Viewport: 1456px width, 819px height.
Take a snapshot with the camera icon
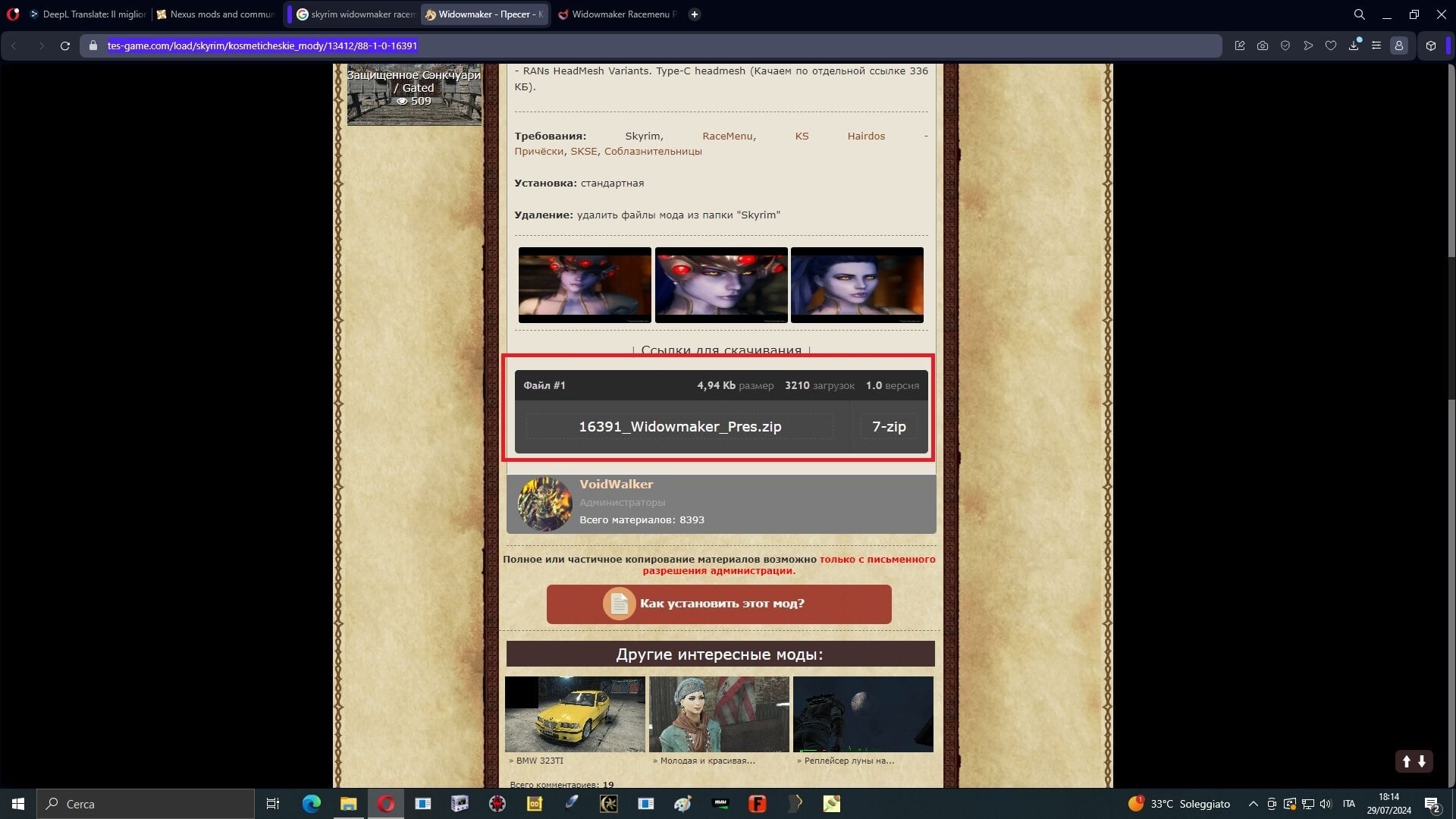click(x=1263, y=45)
